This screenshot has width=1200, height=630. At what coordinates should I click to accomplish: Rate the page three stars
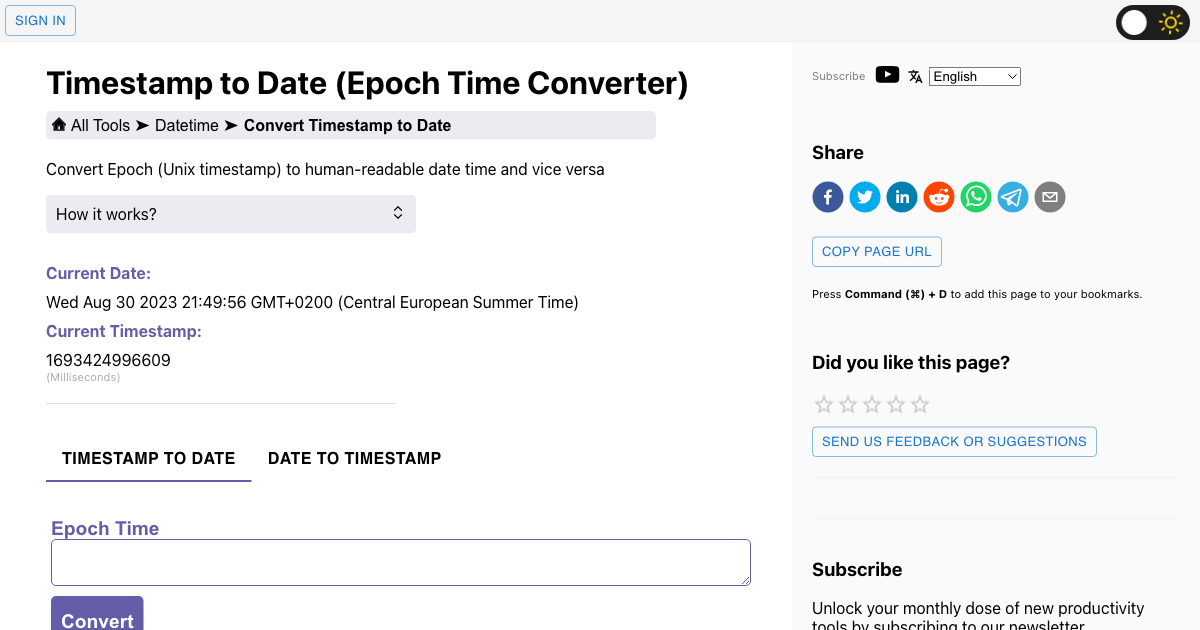tap(872, 405)
